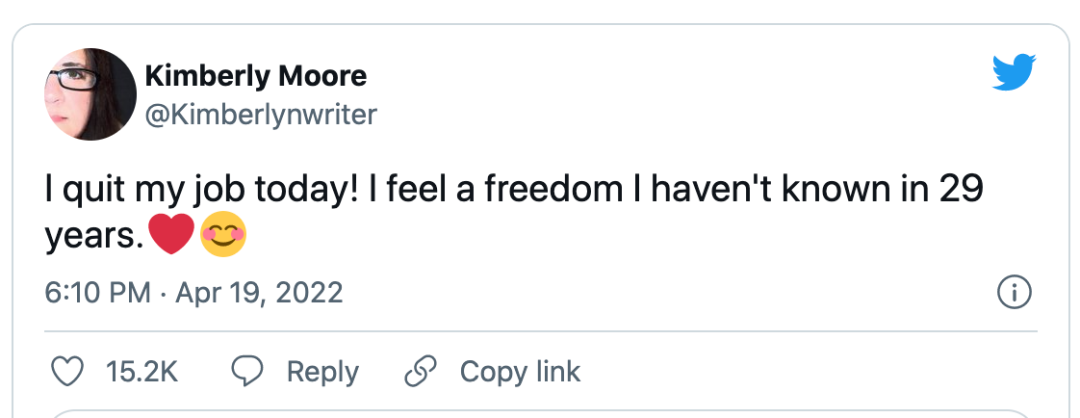This screenshot has width=1080, height=418.
Task: Click the smiling blush emoji in tweet
Action: (223, 236)
